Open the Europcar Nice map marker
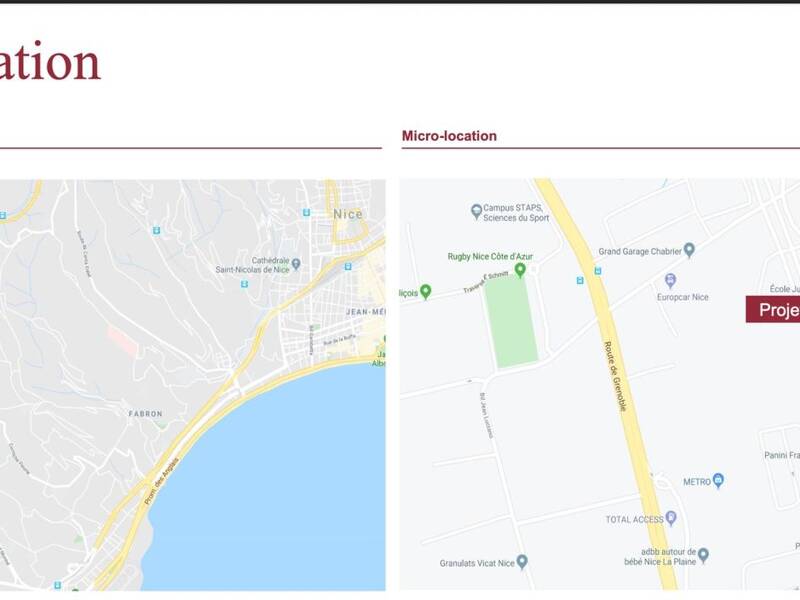The image size is (800, 600). pos(670,280)
